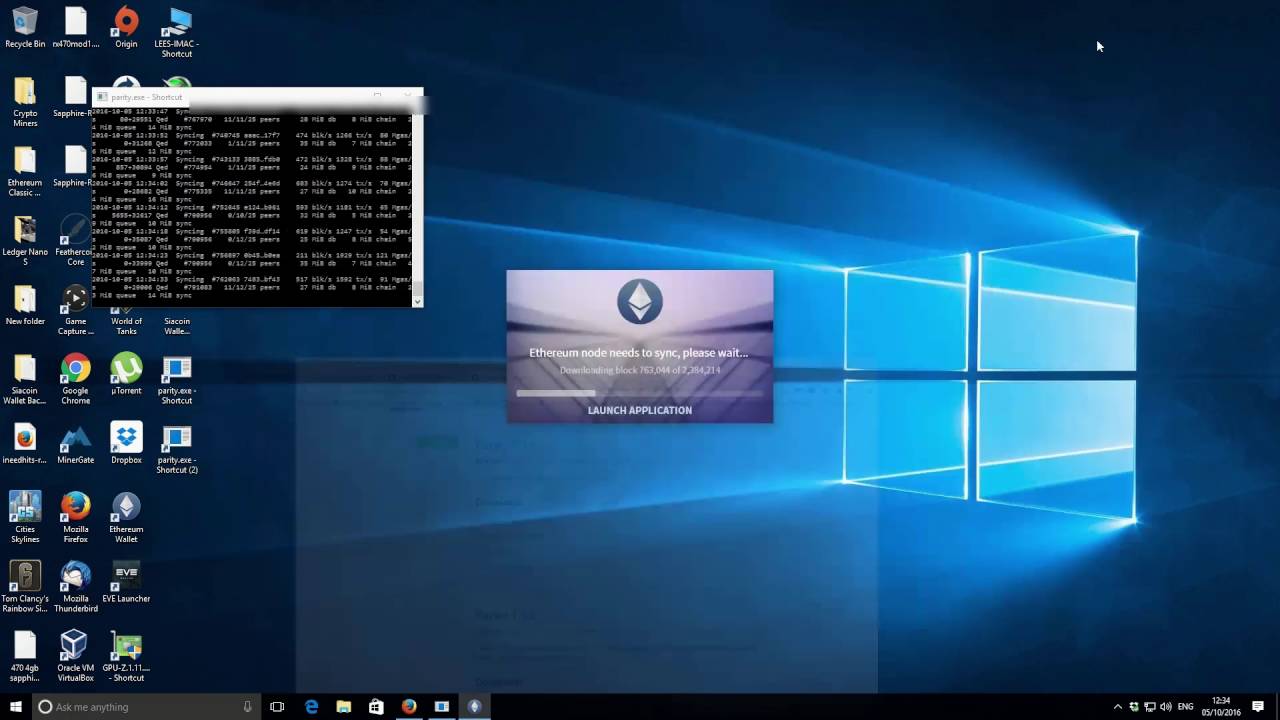1280x720 pixels.
Task: Open the volume control in system tray
Action: (1166, 707)
